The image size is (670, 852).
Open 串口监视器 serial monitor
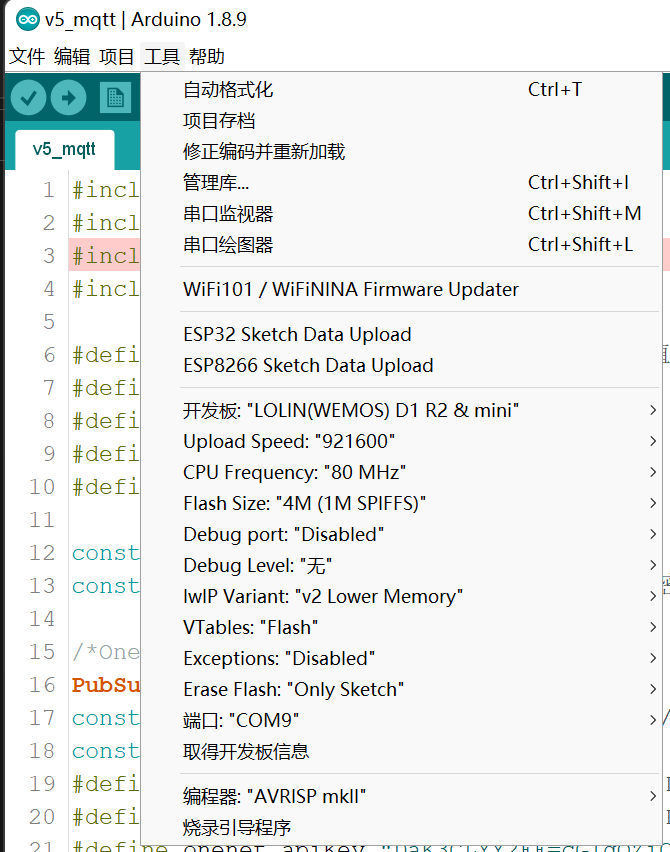(401, 214)
